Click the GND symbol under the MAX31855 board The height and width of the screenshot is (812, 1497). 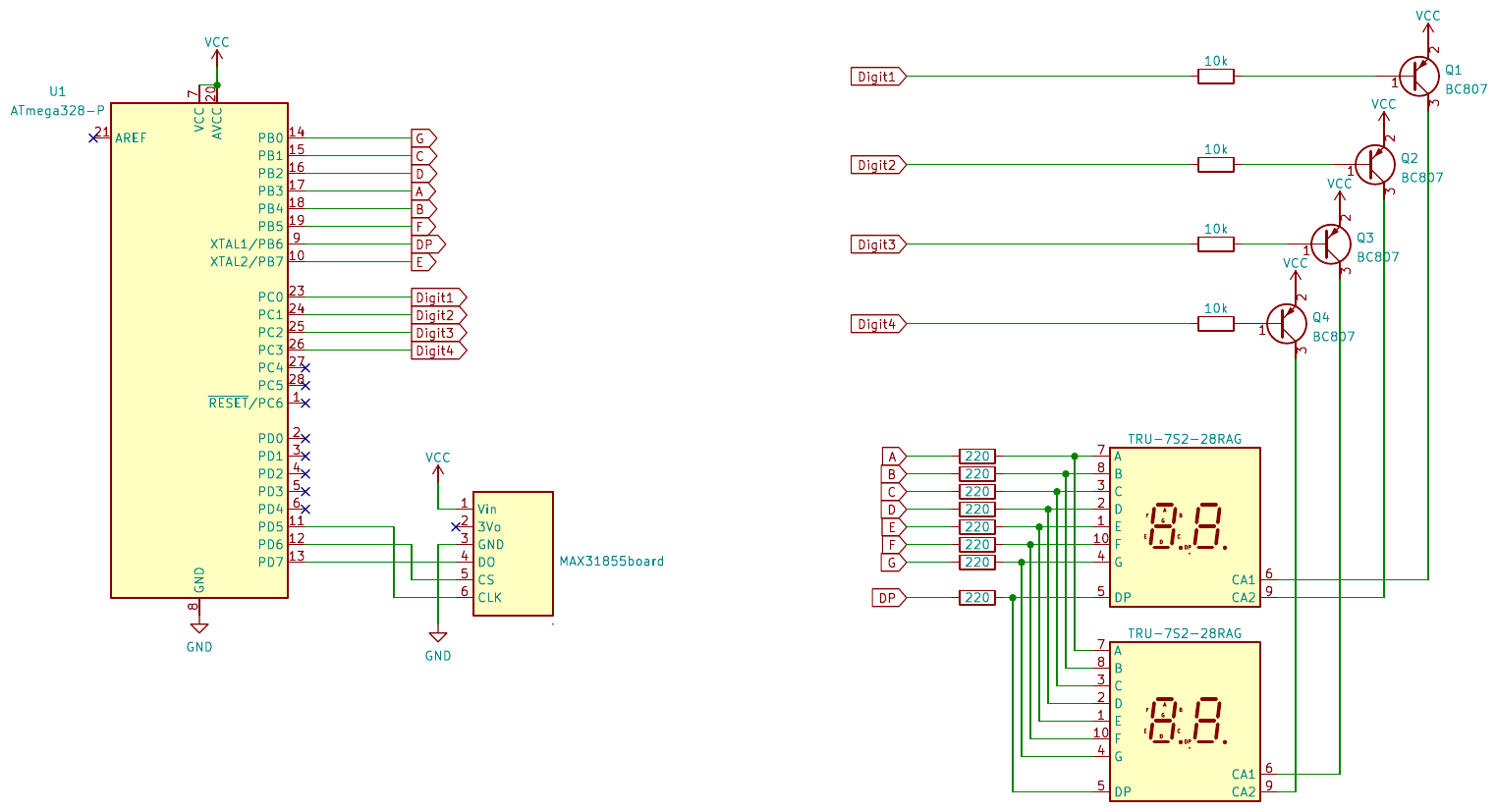[x=438, y=638]
